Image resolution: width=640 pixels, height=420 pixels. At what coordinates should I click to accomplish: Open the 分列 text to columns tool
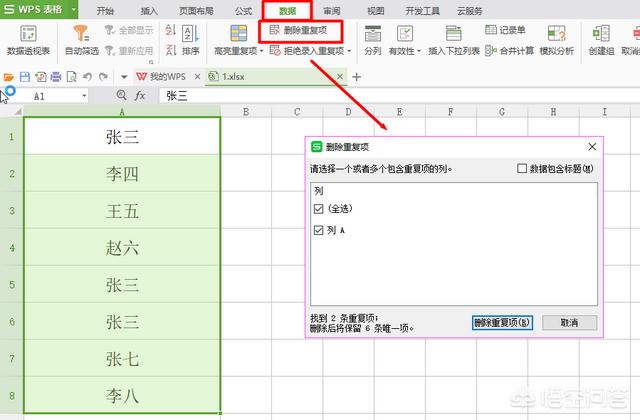pyautogui.click(x=373, y=40)
